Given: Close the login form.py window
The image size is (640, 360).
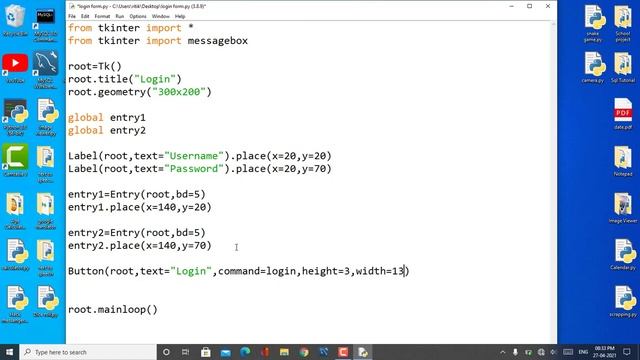Looking at the screenshot, I should pyautogui.click(x=548, y=6).
